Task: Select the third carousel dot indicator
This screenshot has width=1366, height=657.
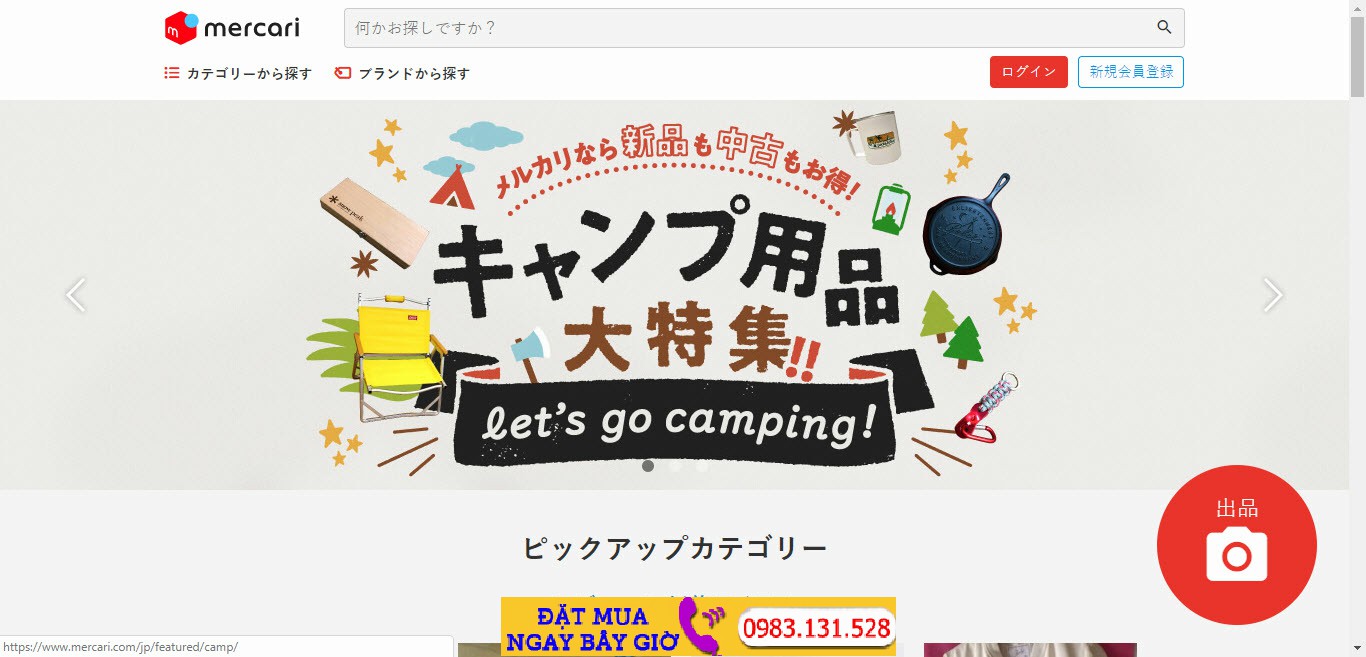Action: click(702, 466)
